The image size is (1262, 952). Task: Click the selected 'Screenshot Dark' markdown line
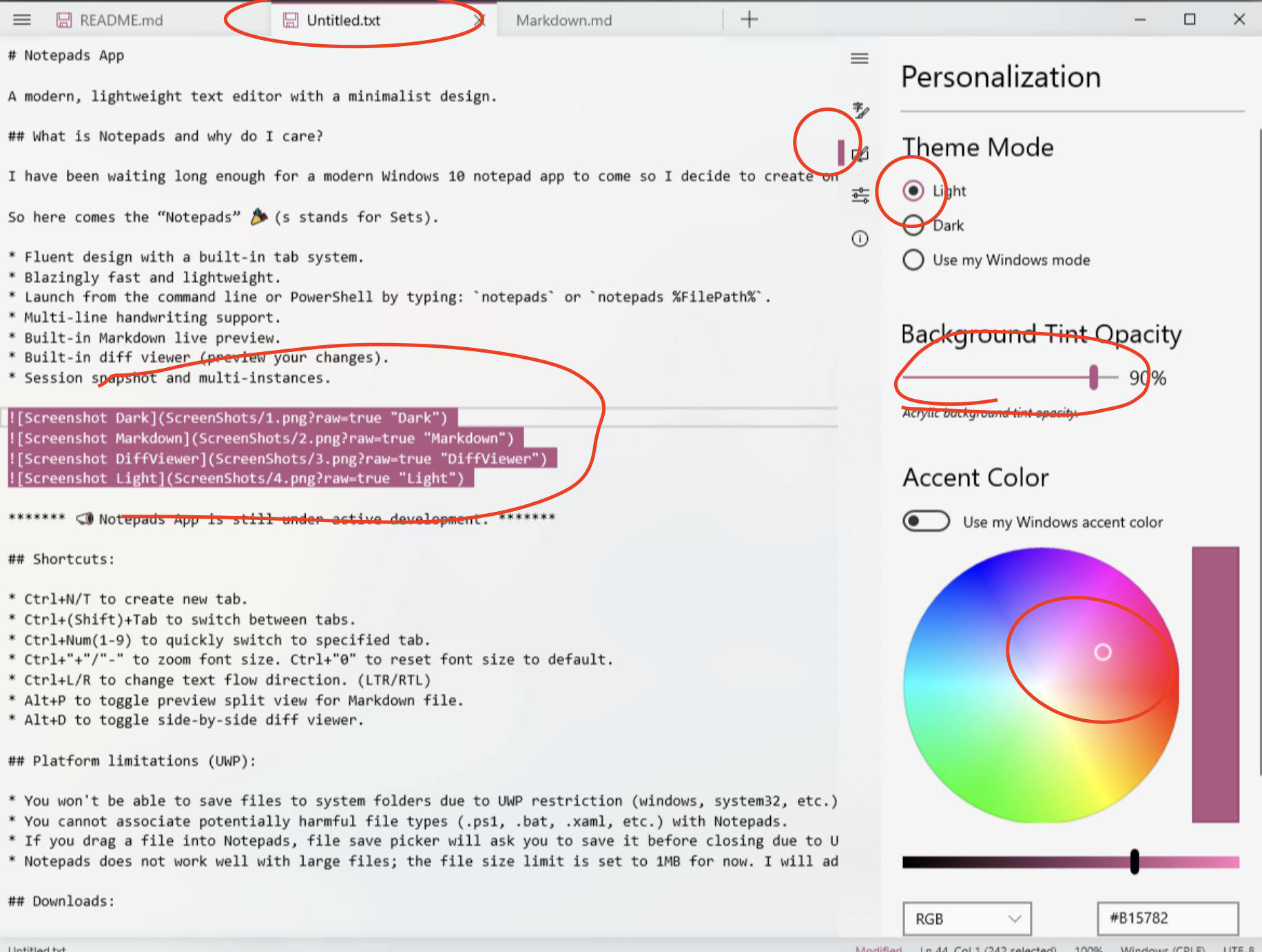point(232,418)
